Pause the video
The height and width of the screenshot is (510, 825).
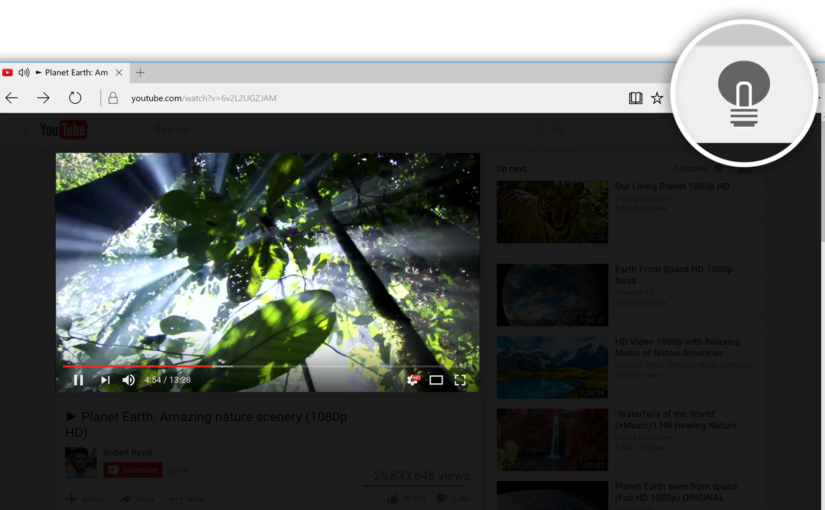[x=78, y=379]
